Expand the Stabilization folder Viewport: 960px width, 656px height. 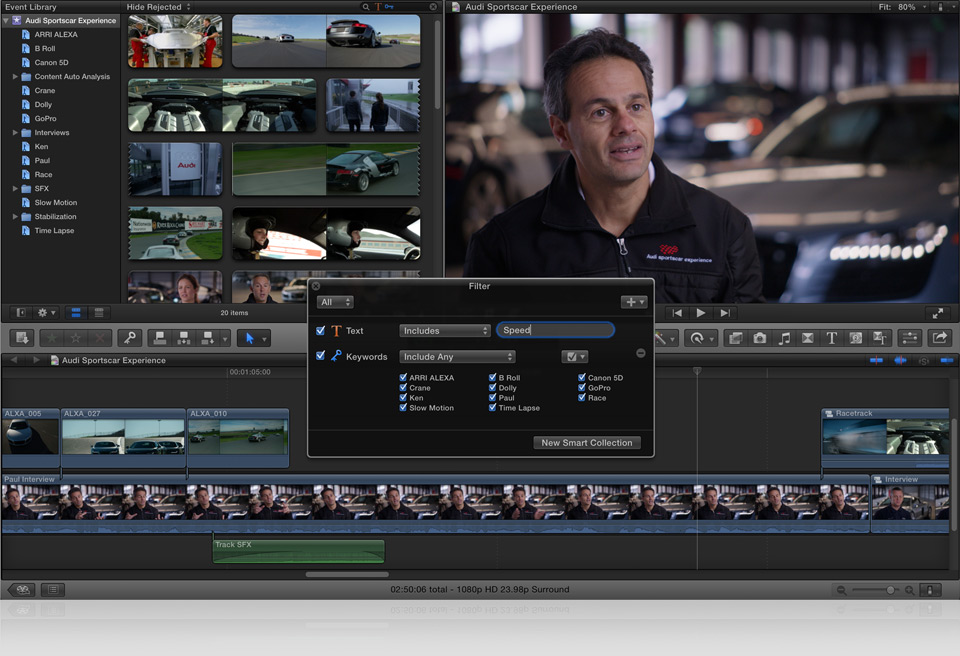15,216
